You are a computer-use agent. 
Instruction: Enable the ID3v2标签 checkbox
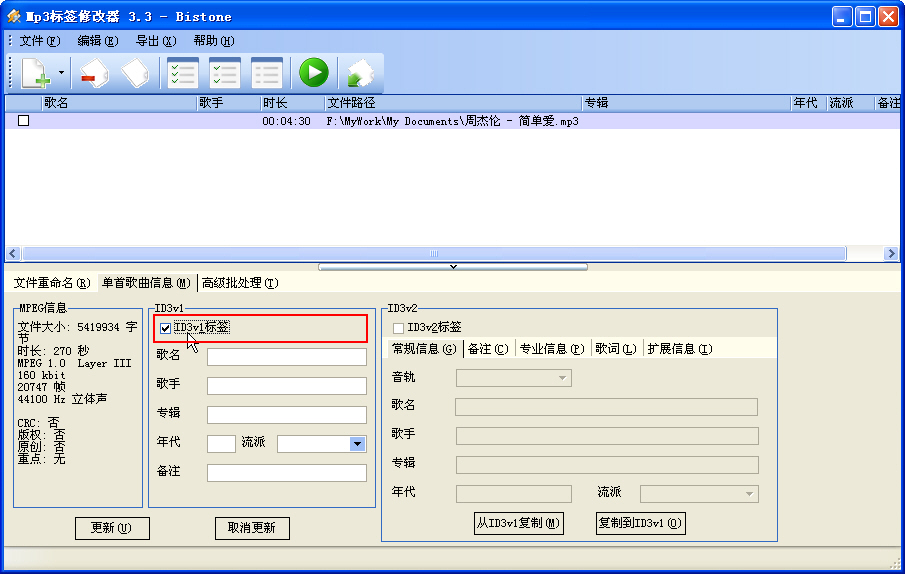(x=399, y=328)
